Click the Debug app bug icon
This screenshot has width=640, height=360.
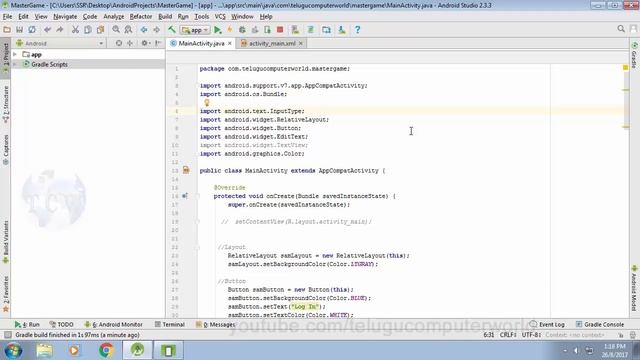coord(242,30)
